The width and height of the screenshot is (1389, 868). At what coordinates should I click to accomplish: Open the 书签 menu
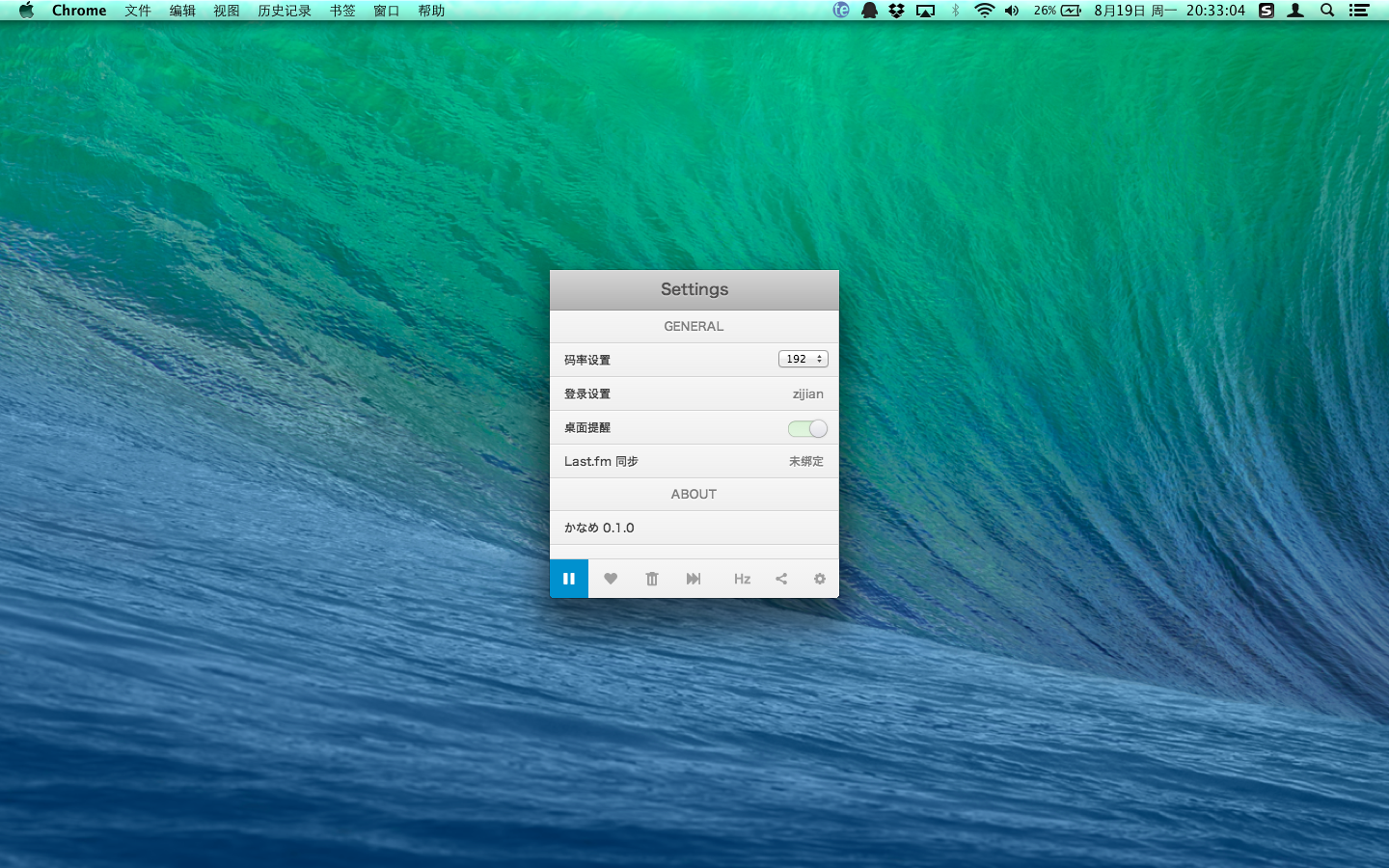click(342, 11)
